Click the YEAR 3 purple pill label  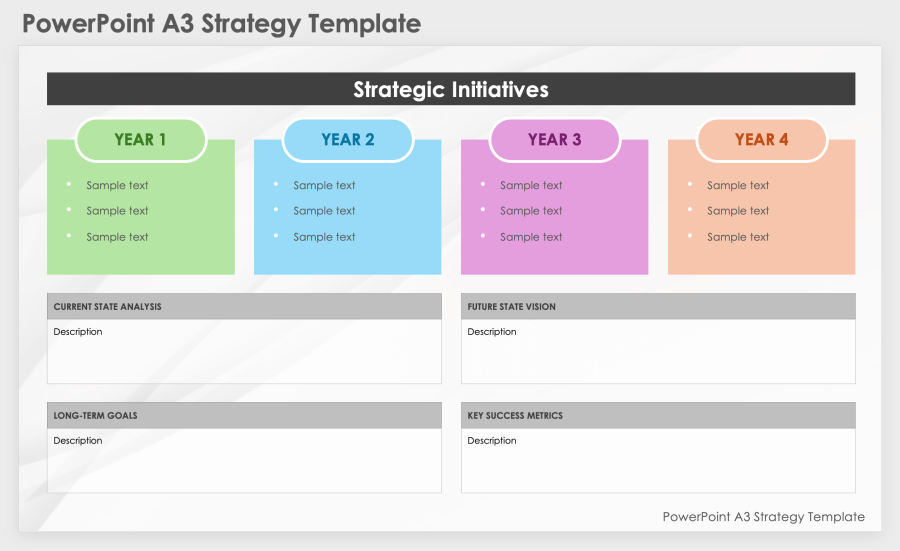[555, 140]
